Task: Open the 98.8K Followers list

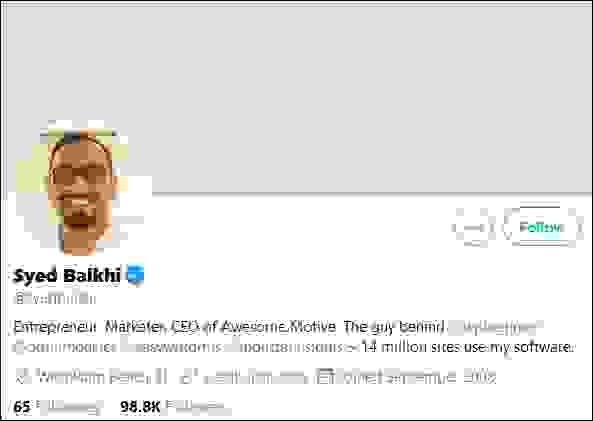Action: 176,407
